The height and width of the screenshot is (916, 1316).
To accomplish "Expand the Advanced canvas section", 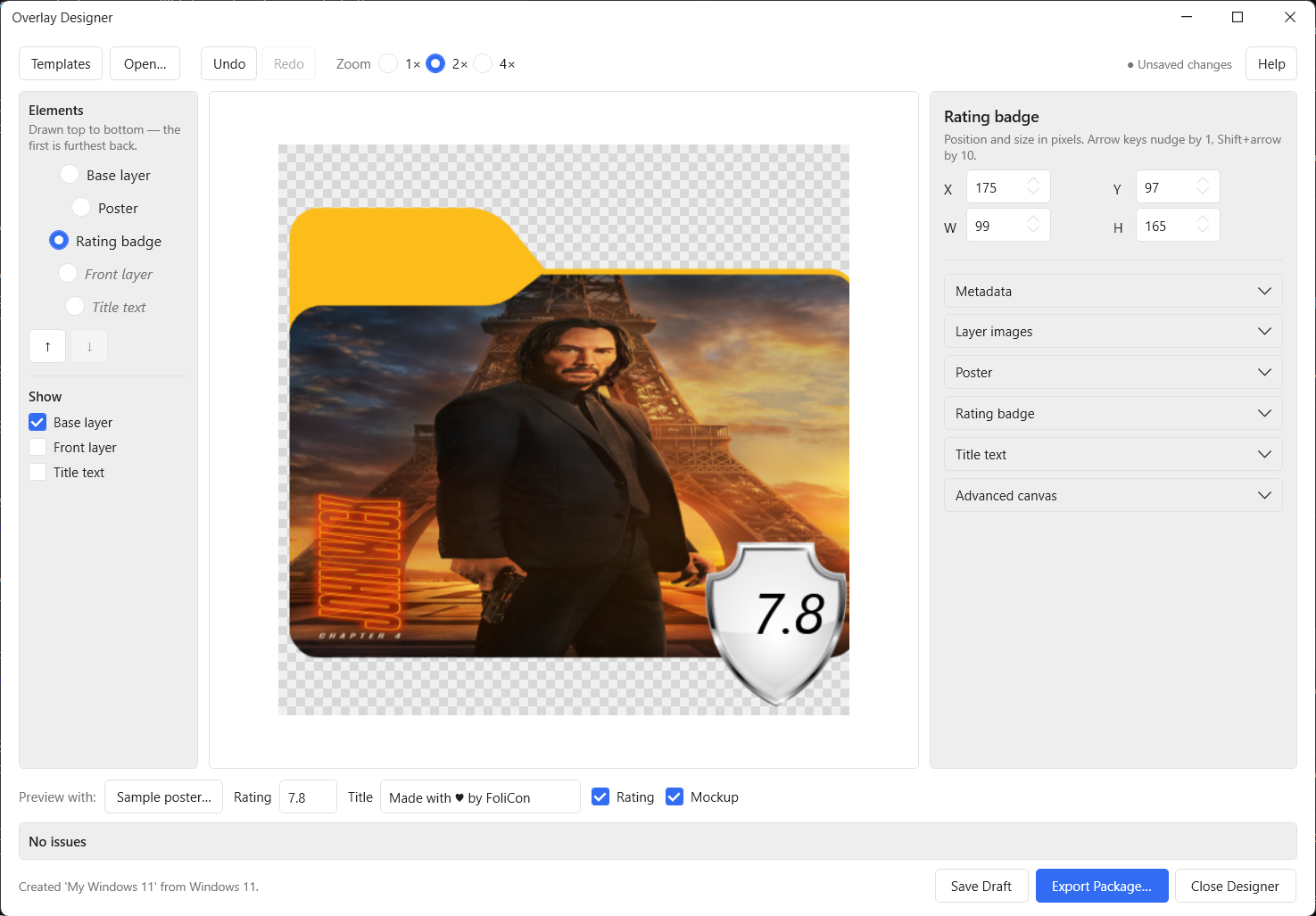I will [x=1113, y=495].
